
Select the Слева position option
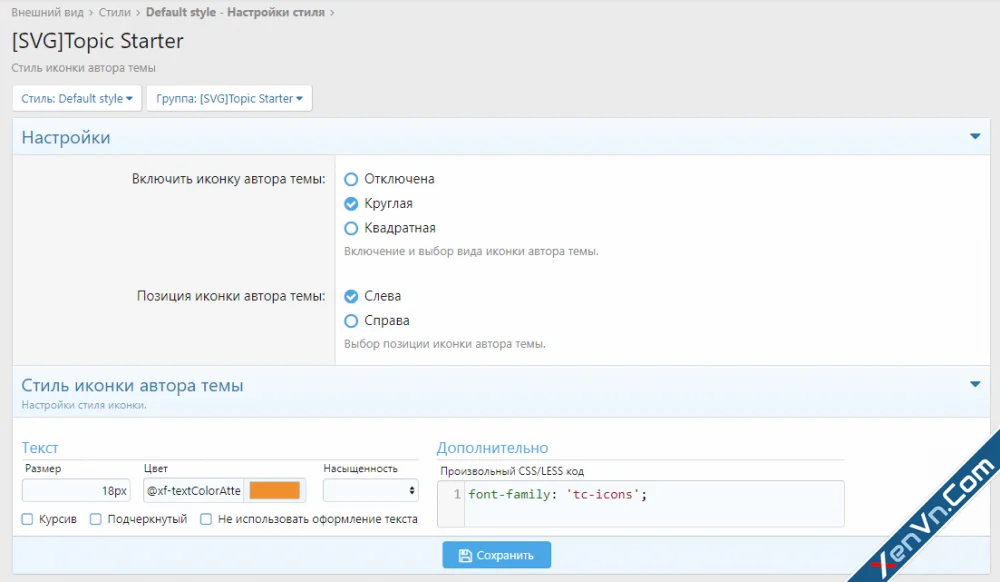tap(351, 296)
